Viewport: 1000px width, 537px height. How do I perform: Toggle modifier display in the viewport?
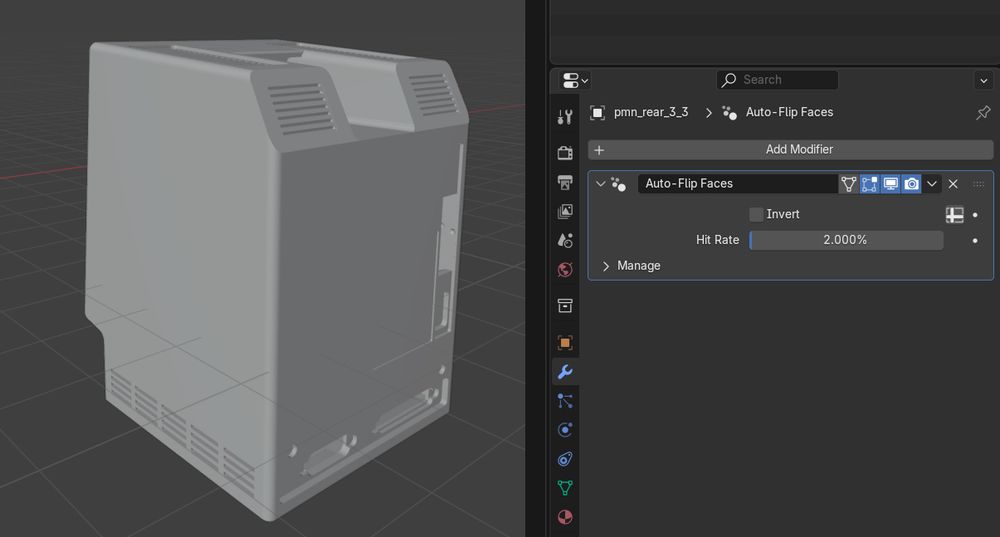[890, 184]
